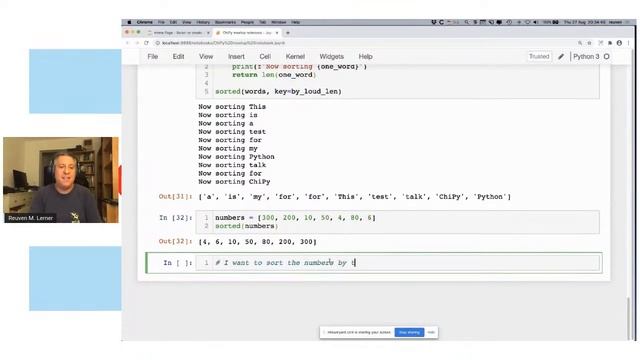Image resolution: width=640 pixels, height=360 pixels.
Task: Click the In [32] prompt label
Action: coord(176,218)
